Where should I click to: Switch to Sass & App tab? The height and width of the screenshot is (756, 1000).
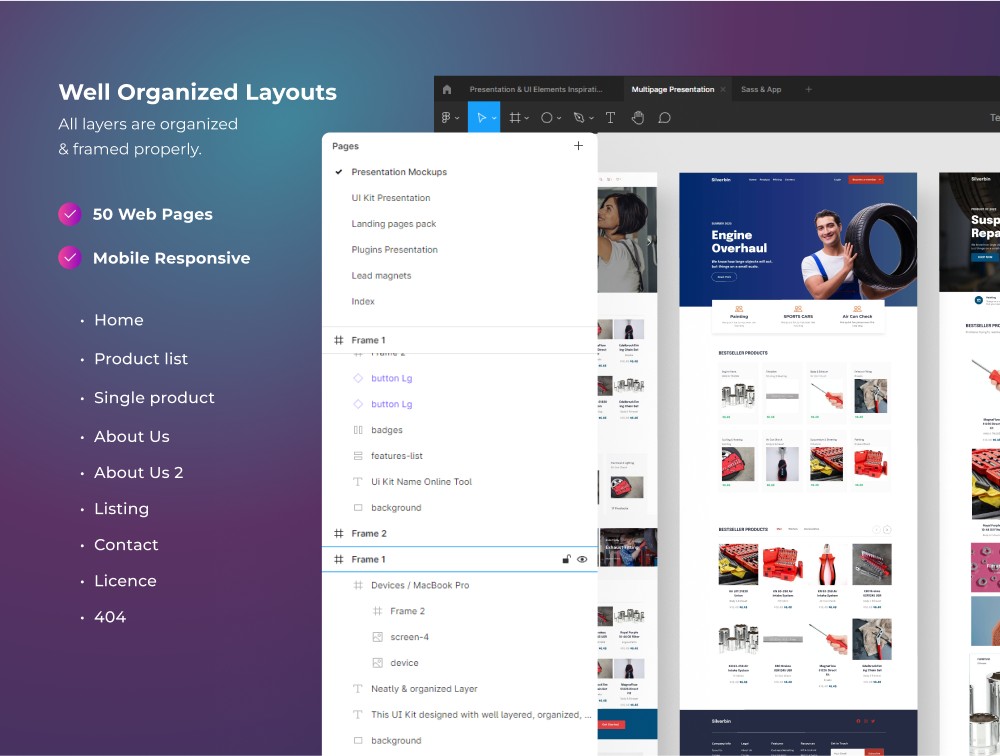coord(761,89)
